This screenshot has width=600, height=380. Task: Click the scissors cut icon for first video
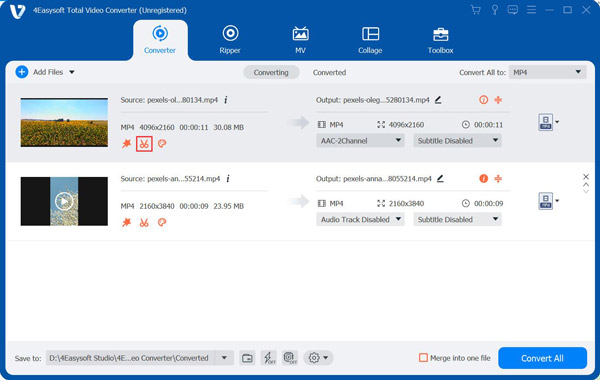144,144
